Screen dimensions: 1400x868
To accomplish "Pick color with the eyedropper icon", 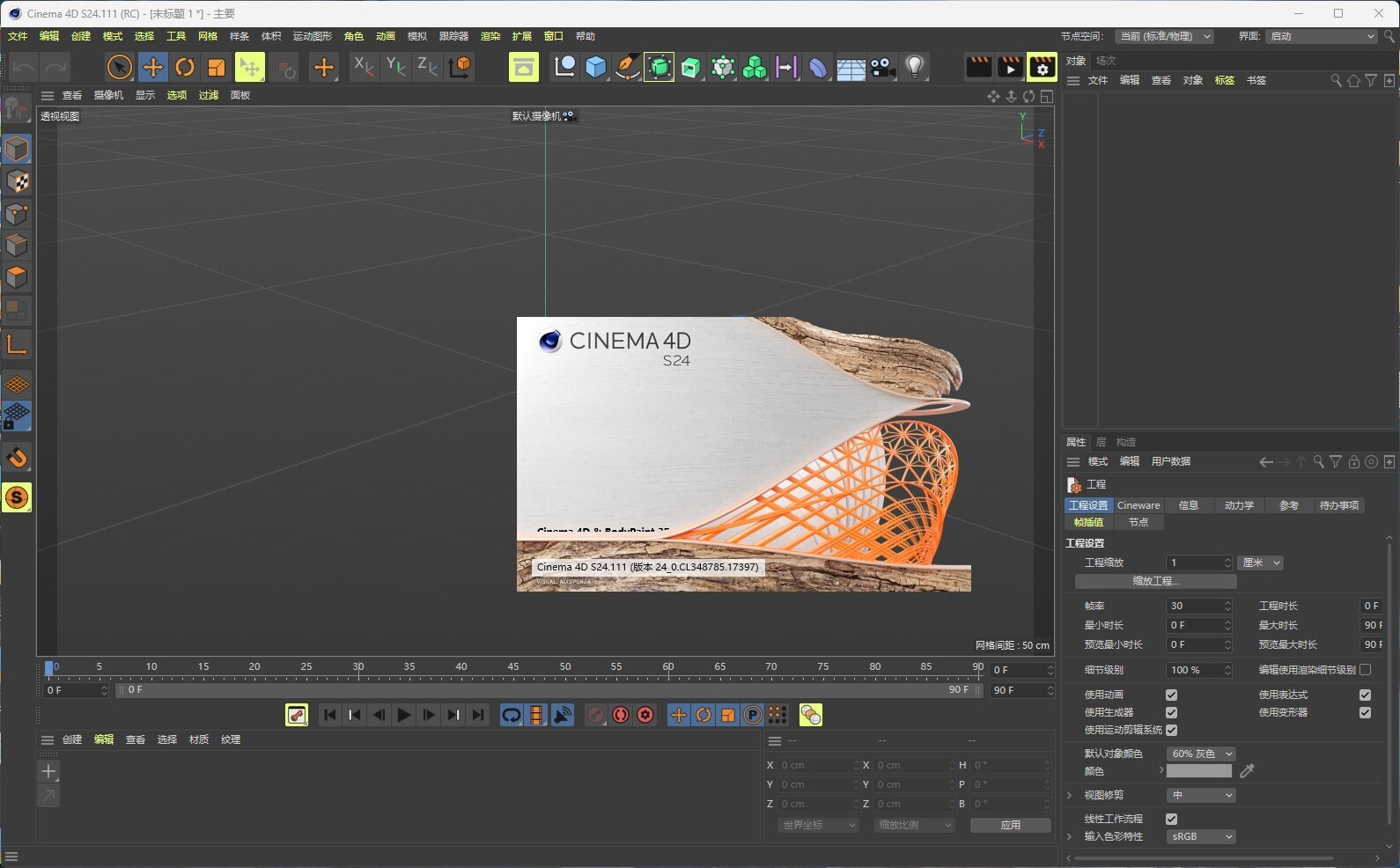I will tap(1247, 771).
